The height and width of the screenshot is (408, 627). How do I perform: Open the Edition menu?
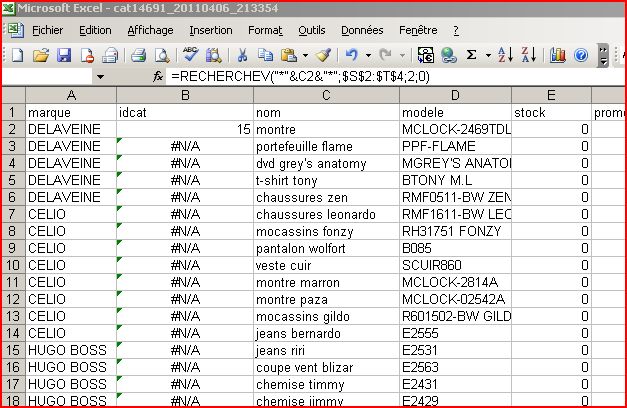[95, 30]
